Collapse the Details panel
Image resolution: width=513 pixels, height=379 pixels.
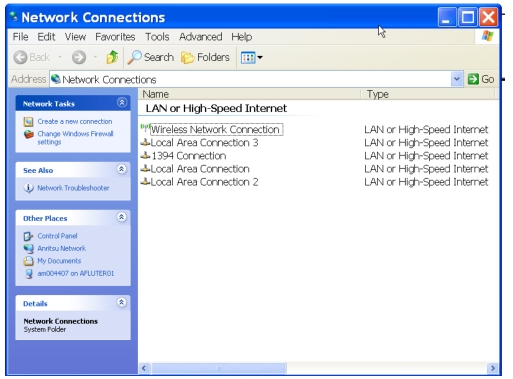pyautogui.click(x=121, y=303)
